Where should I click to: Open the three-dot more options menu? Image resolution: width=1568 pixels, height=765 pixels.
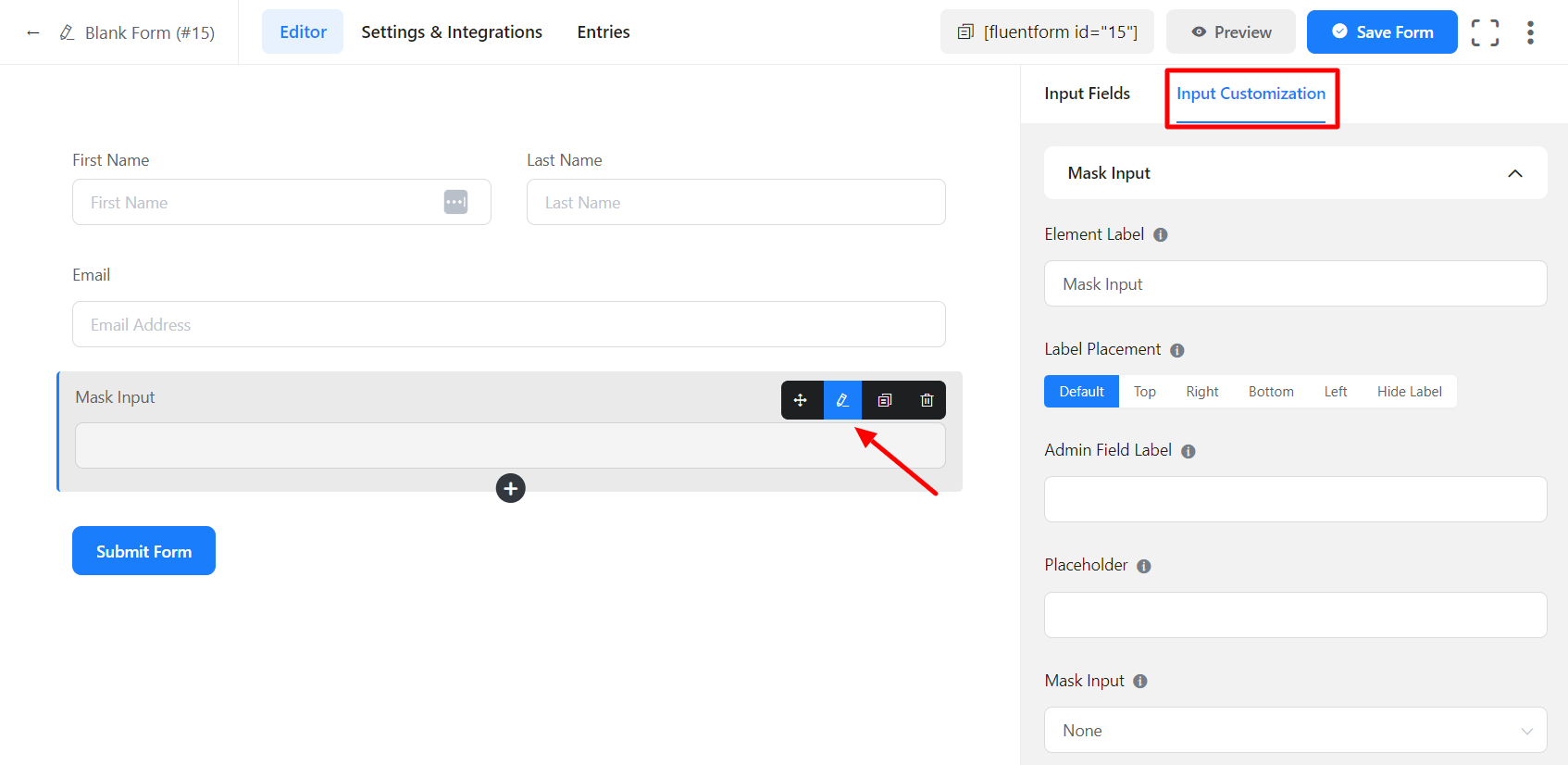tap(1530, 32)
